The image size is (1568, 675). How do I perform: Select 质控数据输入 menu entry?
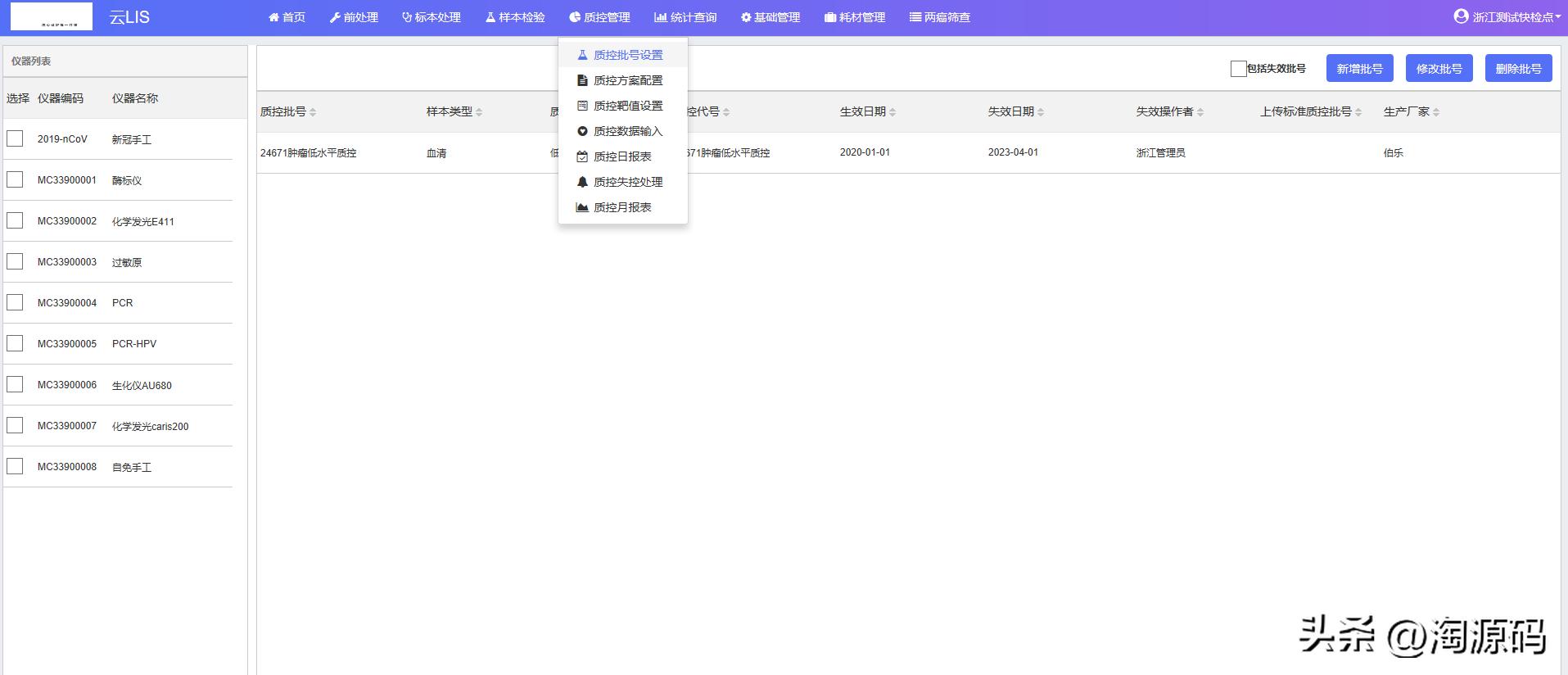click(622, 131)
